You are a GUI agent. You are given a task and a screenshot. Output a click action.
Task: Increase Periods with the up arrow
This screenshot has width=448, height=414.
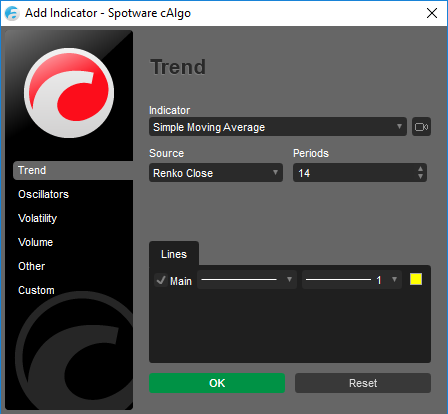pos(420,169)
